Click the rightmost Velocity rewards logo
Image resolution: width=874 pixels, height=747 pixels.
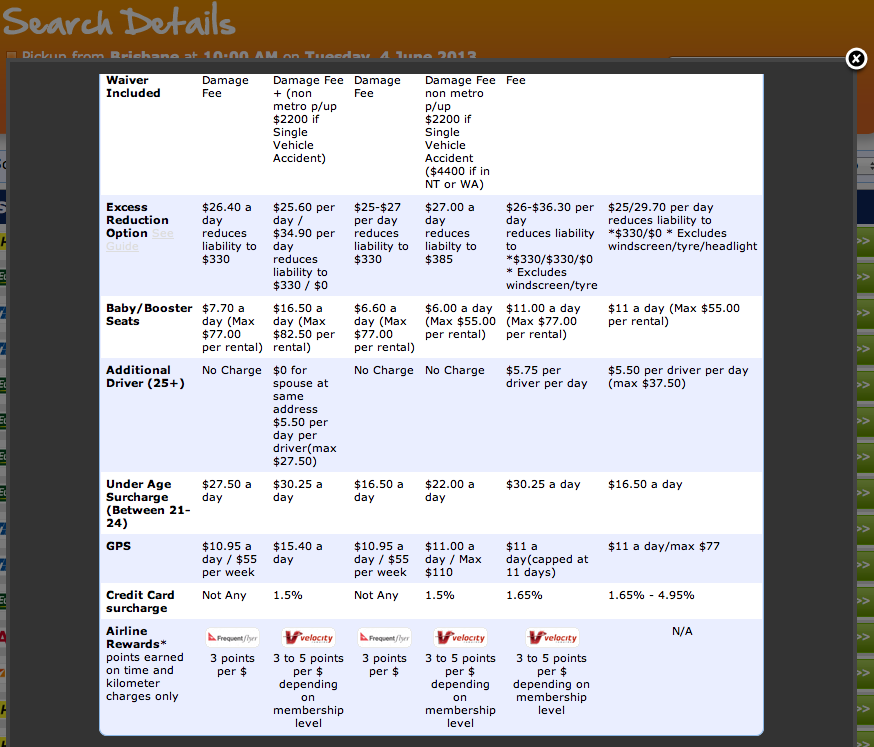551,637
